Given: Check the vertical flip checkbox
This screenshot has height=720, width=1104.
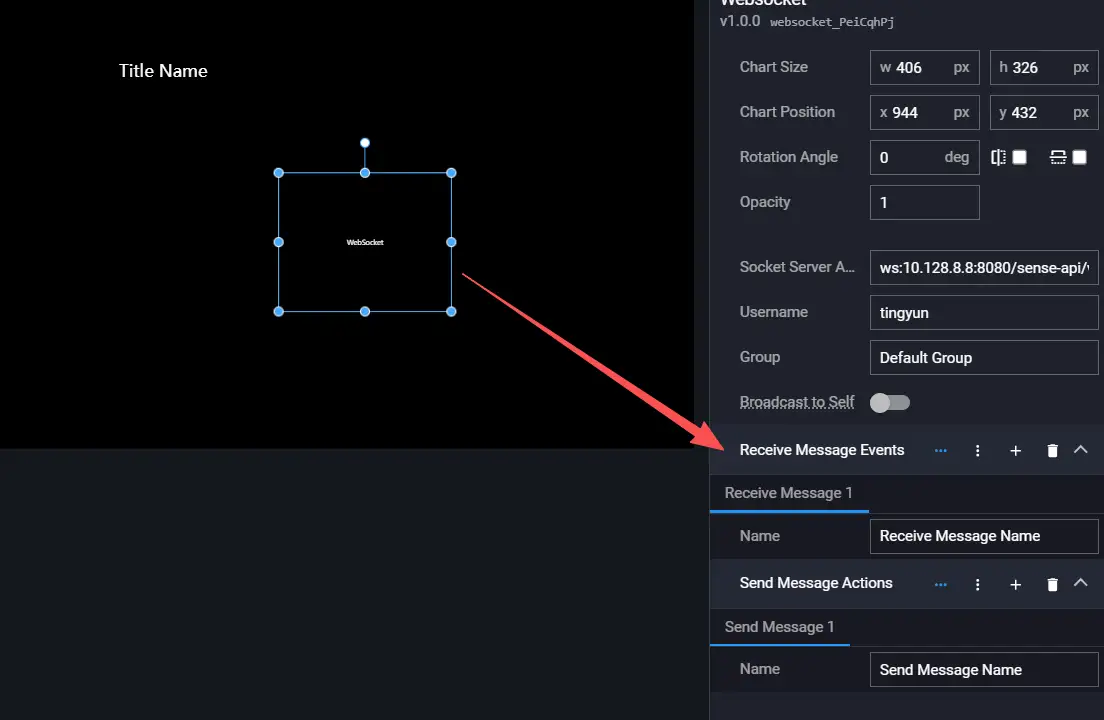Looking at the screenshot, I should pyautogui.click(x=1079, y=157).
